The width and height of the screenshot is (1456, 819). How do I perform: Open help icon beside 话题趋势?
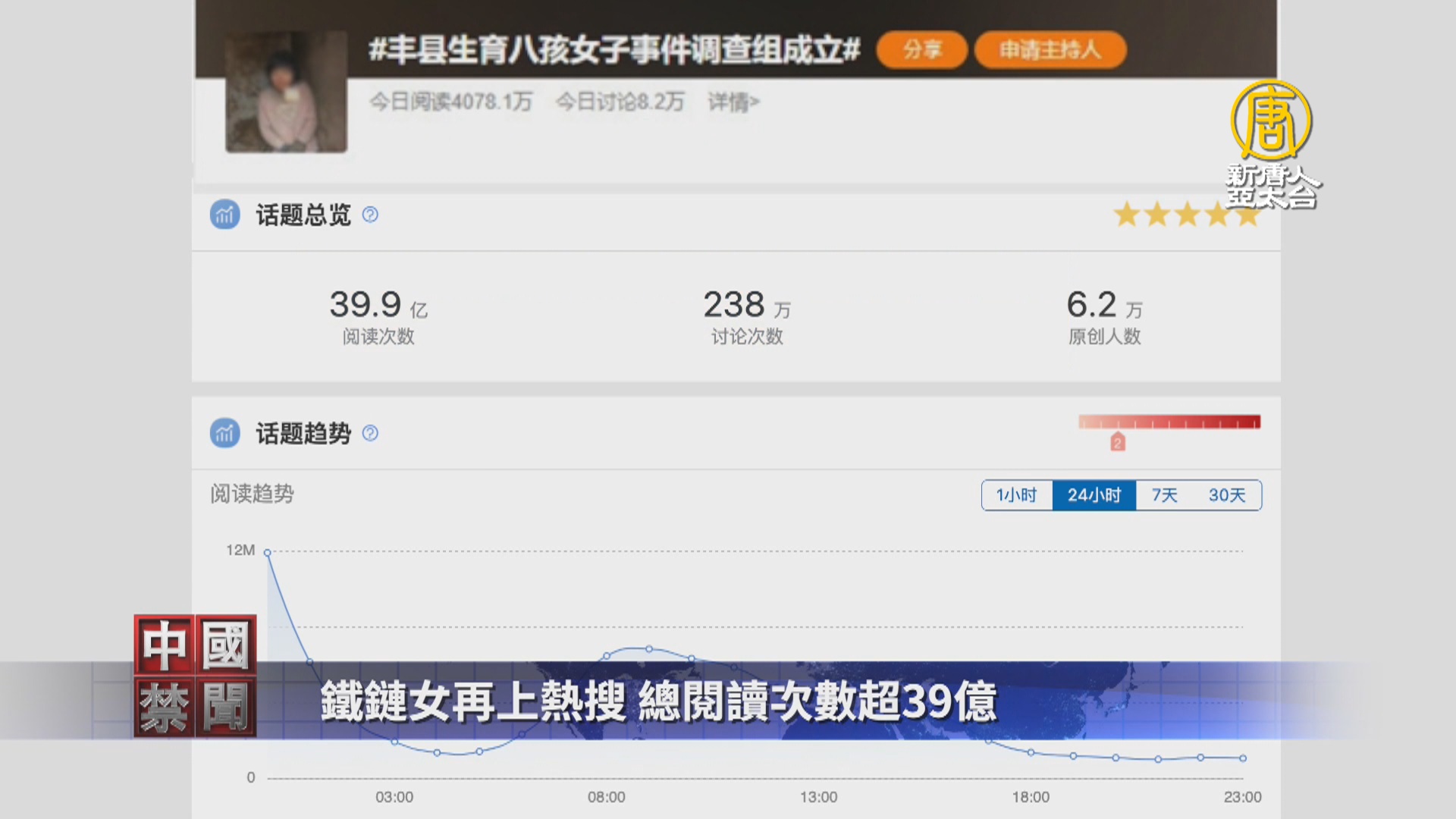coord(370,433)
